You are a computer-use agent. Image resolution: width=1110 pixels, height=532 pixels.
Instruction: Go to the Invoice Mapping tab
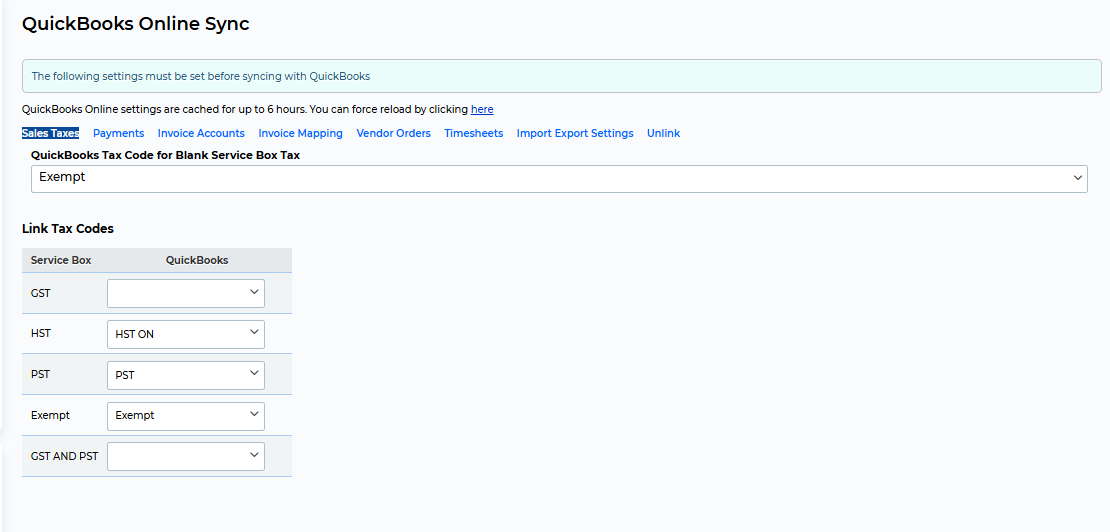pos(300,133)
